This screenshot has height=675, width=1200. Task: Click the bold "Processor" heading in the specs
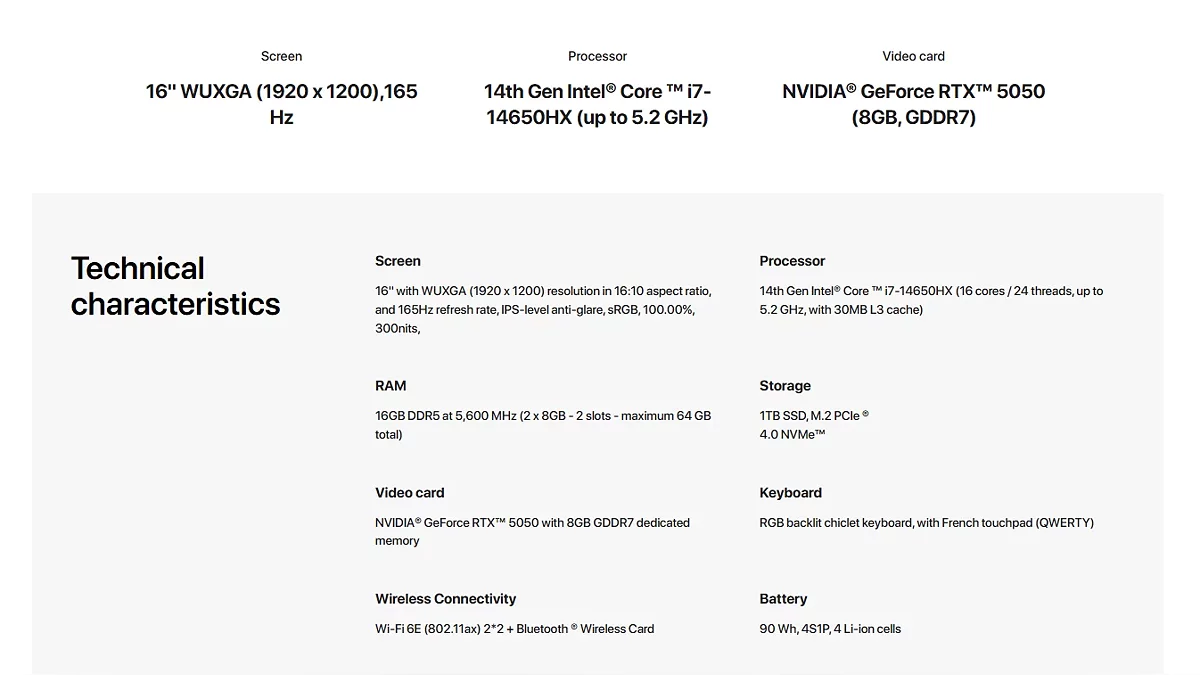click(x=792, y=261)
